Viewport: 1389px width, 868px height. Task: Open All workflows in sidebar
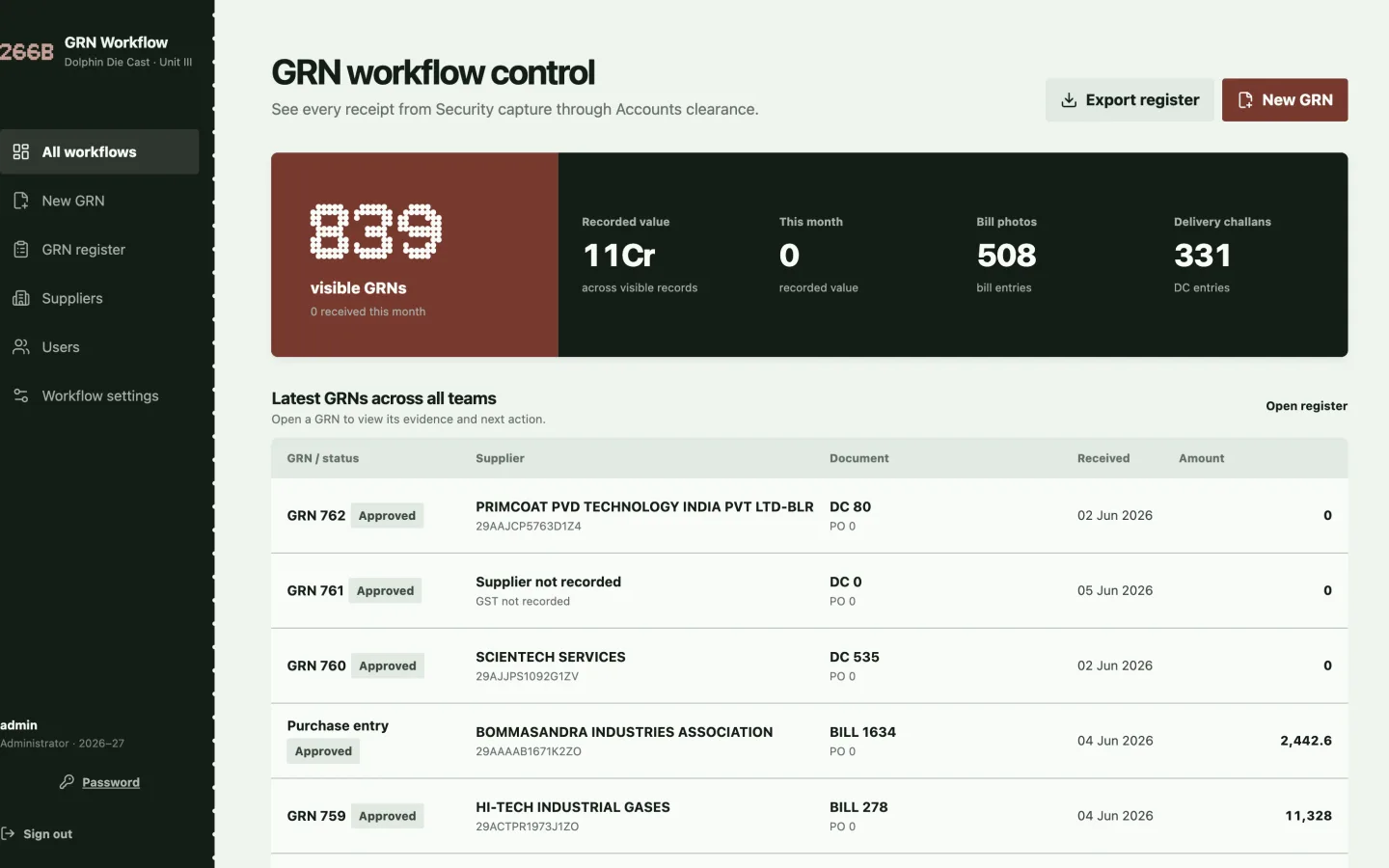[99, 151]
